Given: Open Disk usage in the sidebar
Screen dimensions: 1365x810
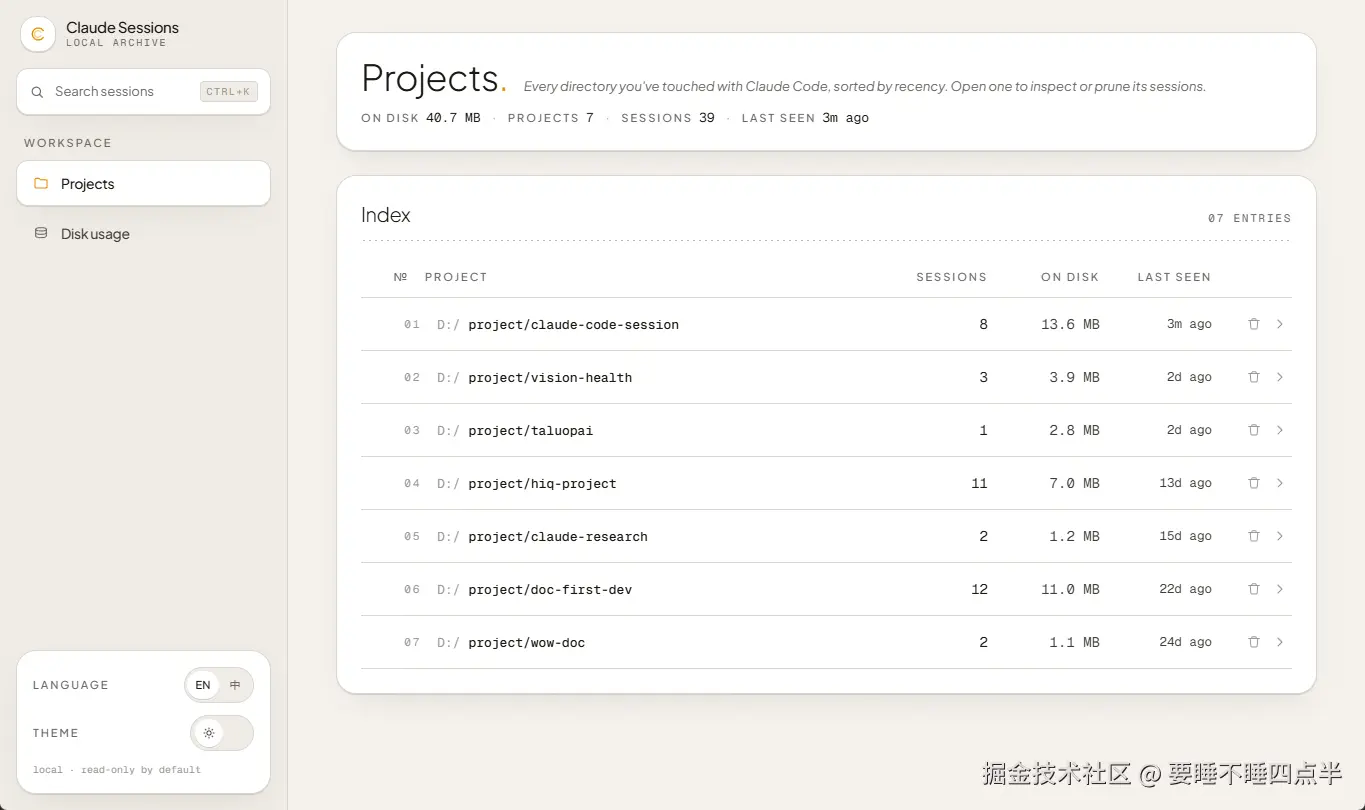Looking at the screenshot, I should click(144, 234).
